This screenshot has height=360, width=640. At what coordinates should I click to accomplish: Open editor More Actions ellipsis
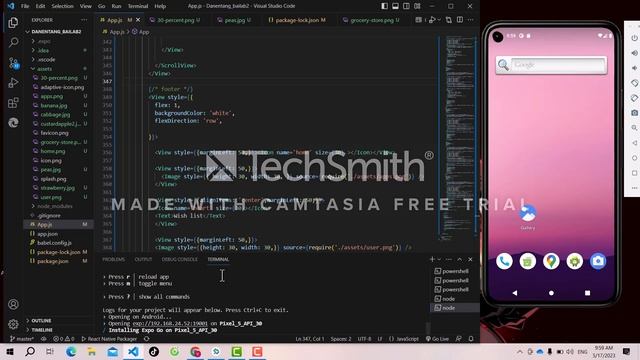(x=471, y=20)
